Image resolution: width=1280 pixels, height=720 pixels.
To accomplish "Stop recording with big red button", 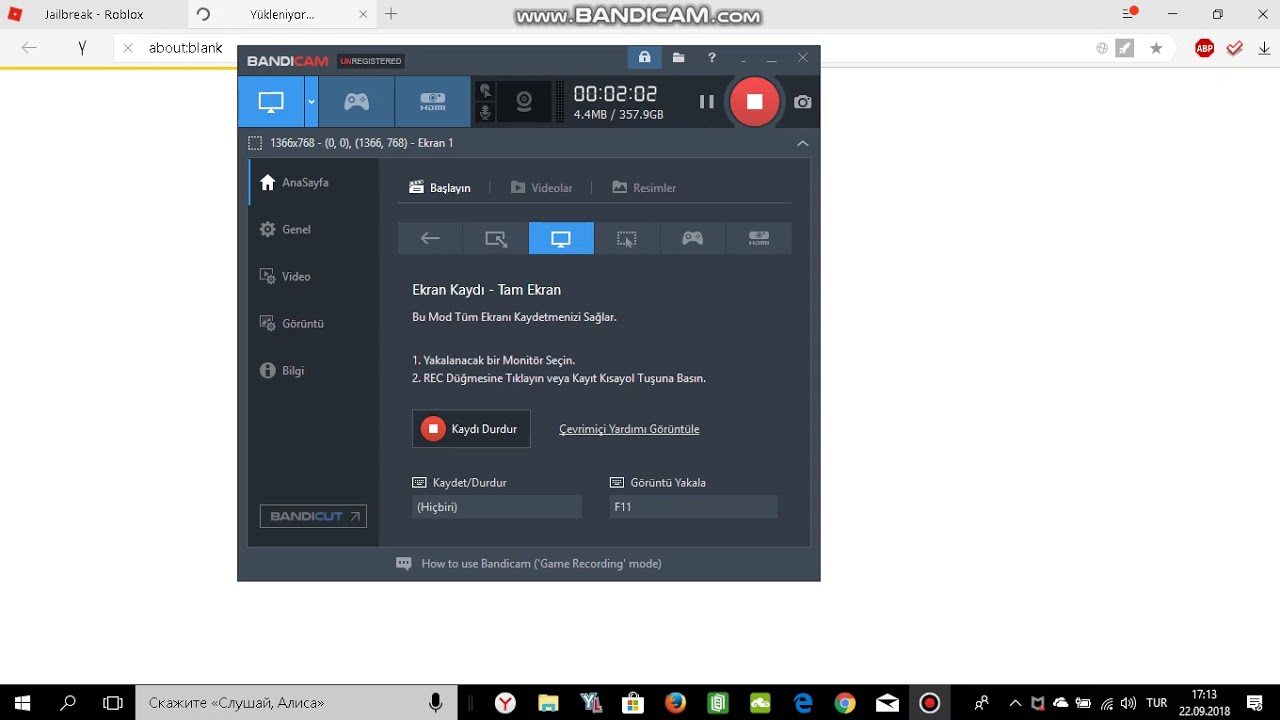I will pyautogui.click(x=754, y=101).
